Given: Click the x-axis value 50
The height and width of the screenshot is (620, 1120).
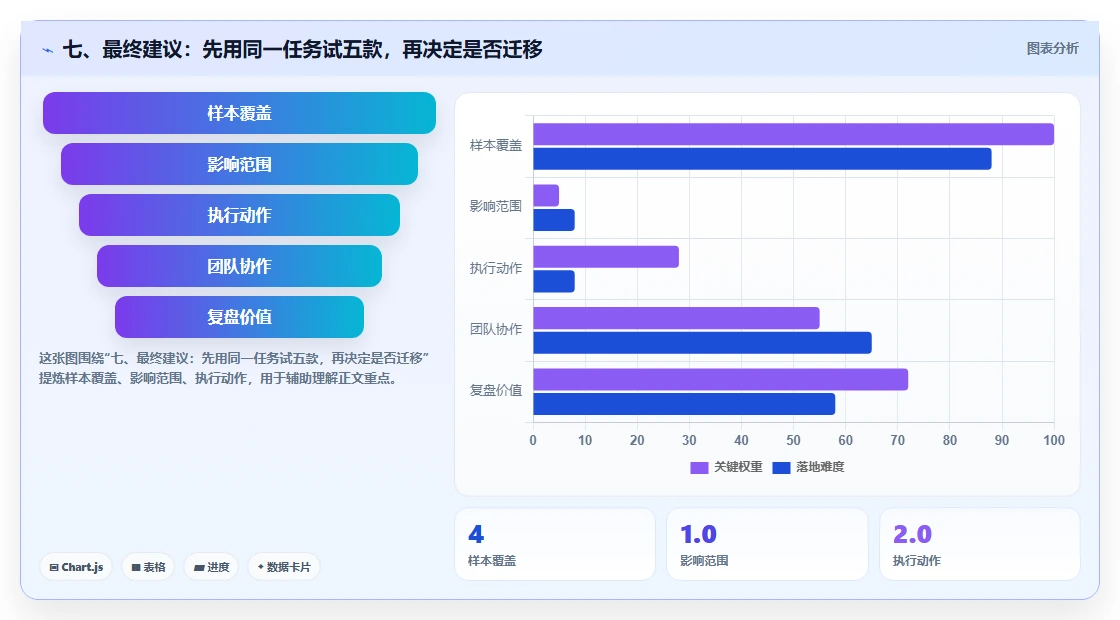Looking at the screenshot, I should 794,441.
